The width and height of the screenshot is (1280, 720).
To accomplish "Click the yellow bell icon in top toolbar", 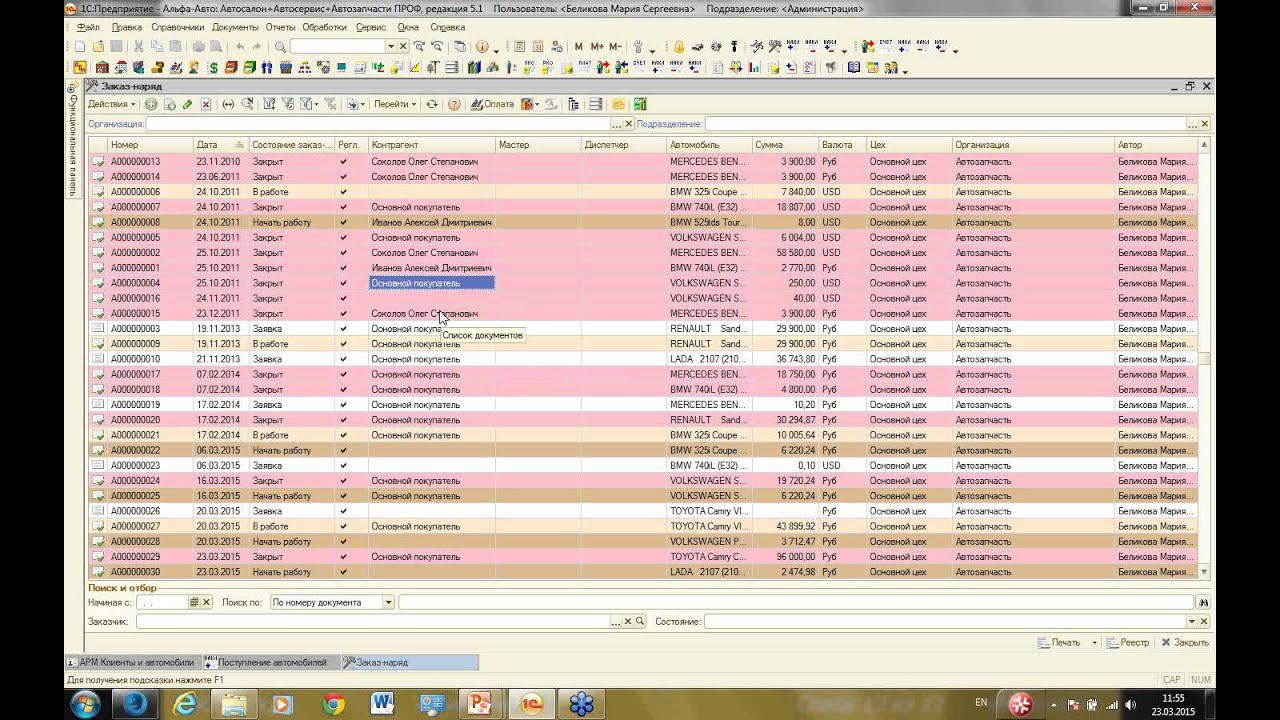I will click(679, 47).
